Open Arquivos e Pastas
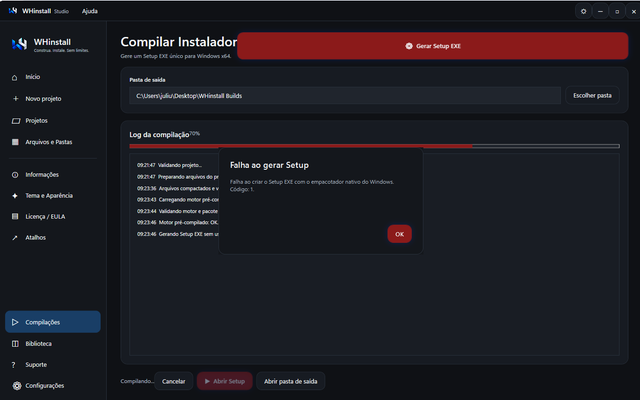Screen dimensions: 640x400 click(x=52, y=142)
